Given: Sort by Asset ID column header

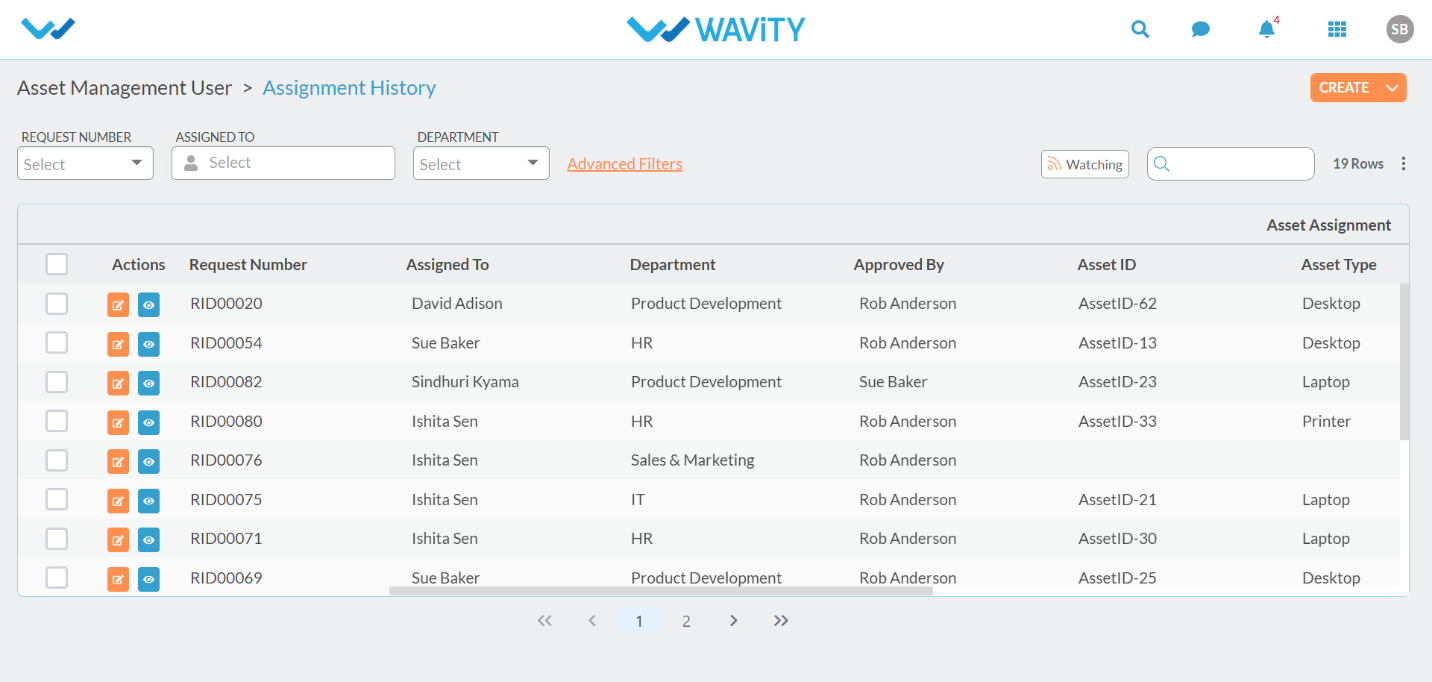Looking at the screenshot, I should (1107, 265).
